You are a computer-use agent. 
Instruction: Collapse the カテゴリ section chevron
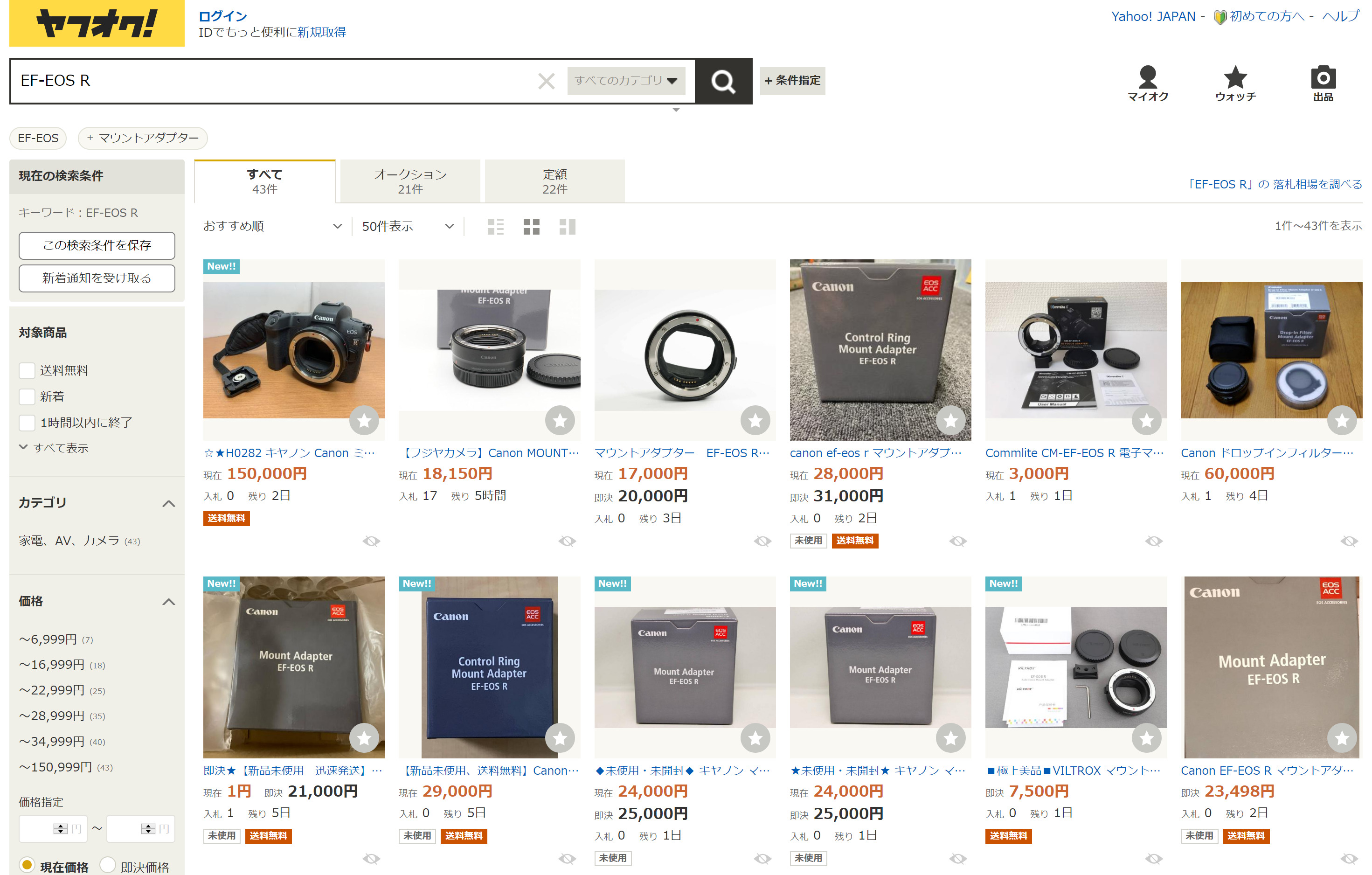(x=168, y=503)
